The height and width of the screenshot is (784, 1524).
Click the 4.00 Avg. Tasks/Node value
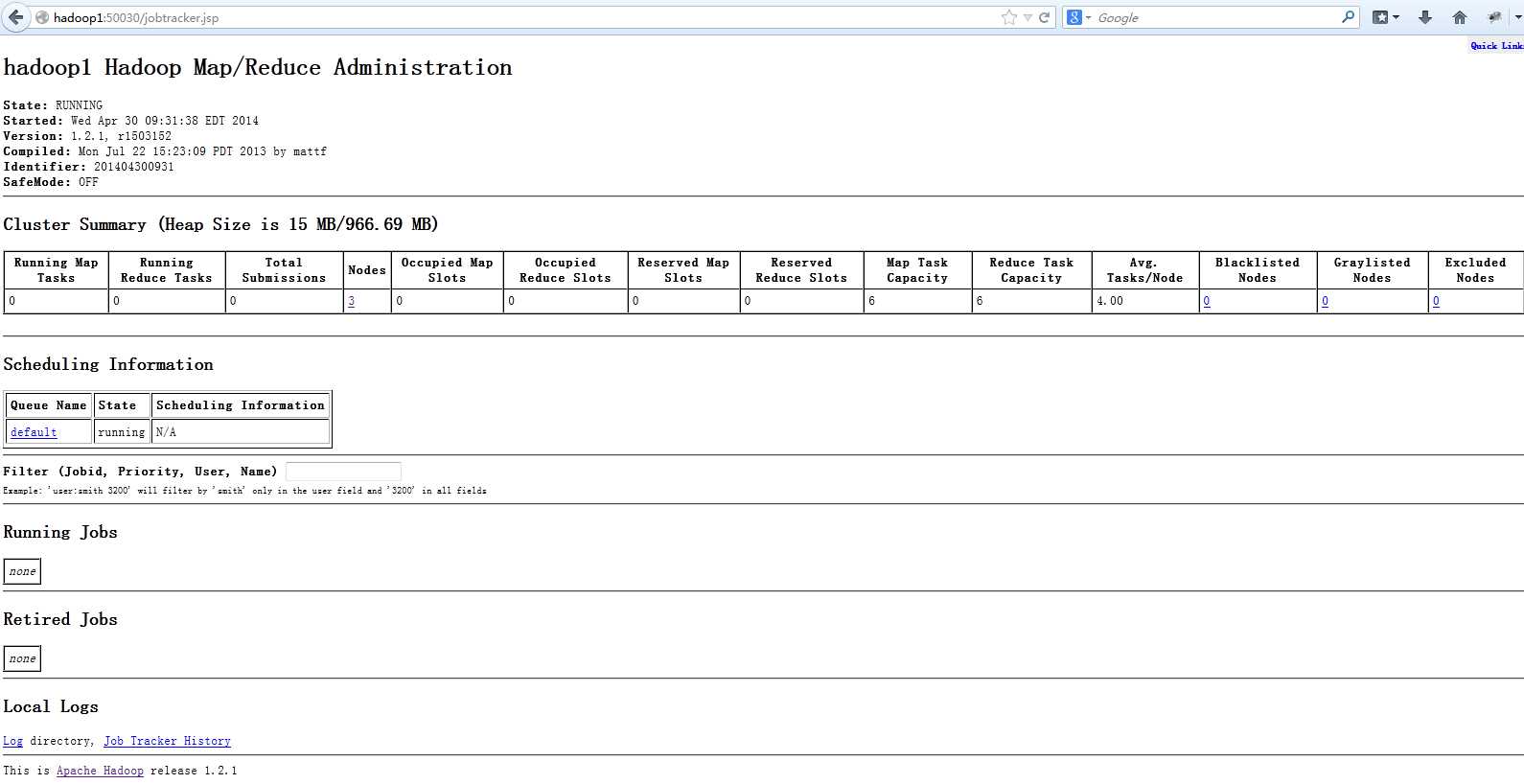coord(1110,301)
